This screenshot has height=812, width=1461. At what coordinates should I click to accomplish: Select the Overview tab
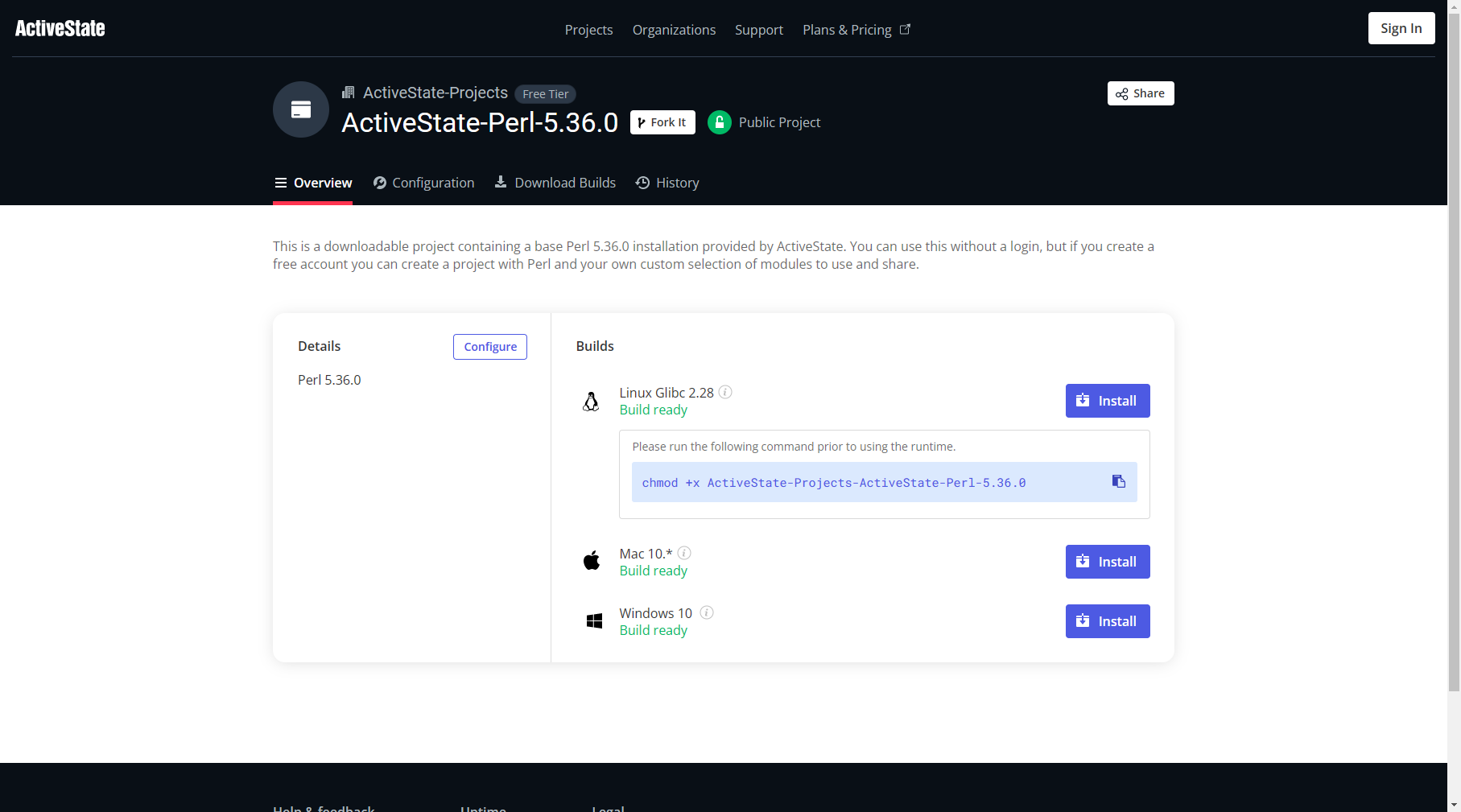tap(313, 183)
